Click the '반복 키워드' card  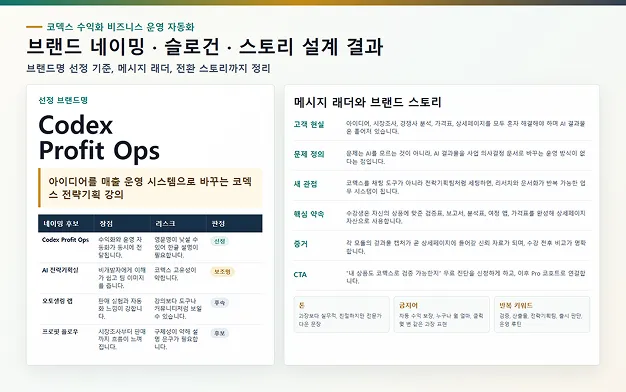(542, 315)
